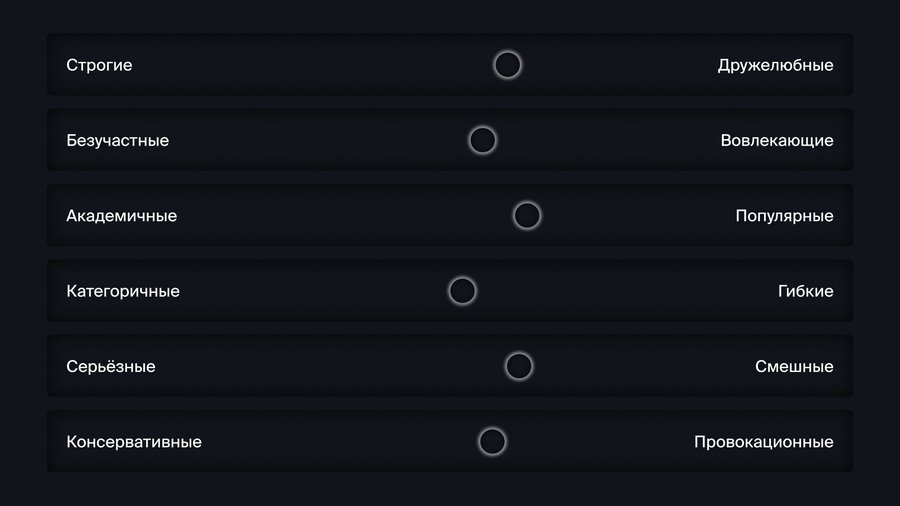Click the Консервативные–Провокационные slider handle
The height and width of the screenshot is (506, 900).
(x=492, y=441)
